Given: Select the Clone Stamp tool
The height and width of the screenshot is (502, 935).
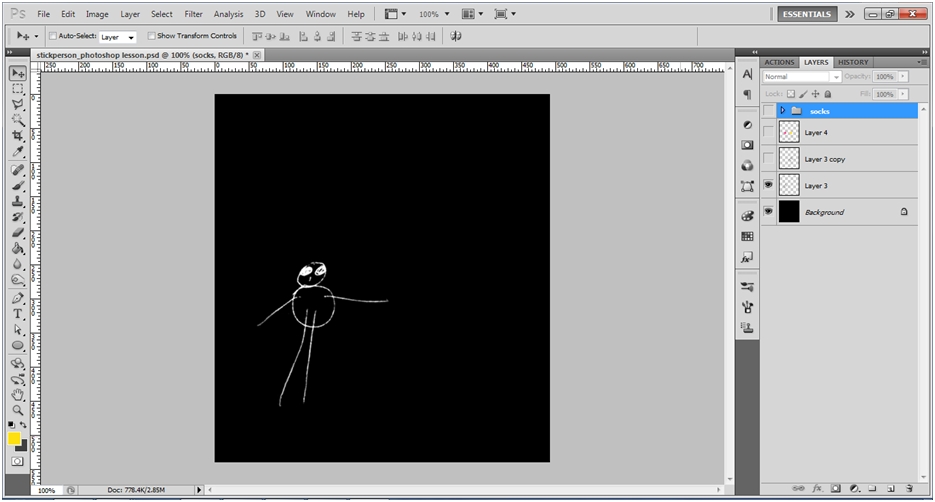Looking at the screenshot, I should pyautogui.click(x=18, y=202).
